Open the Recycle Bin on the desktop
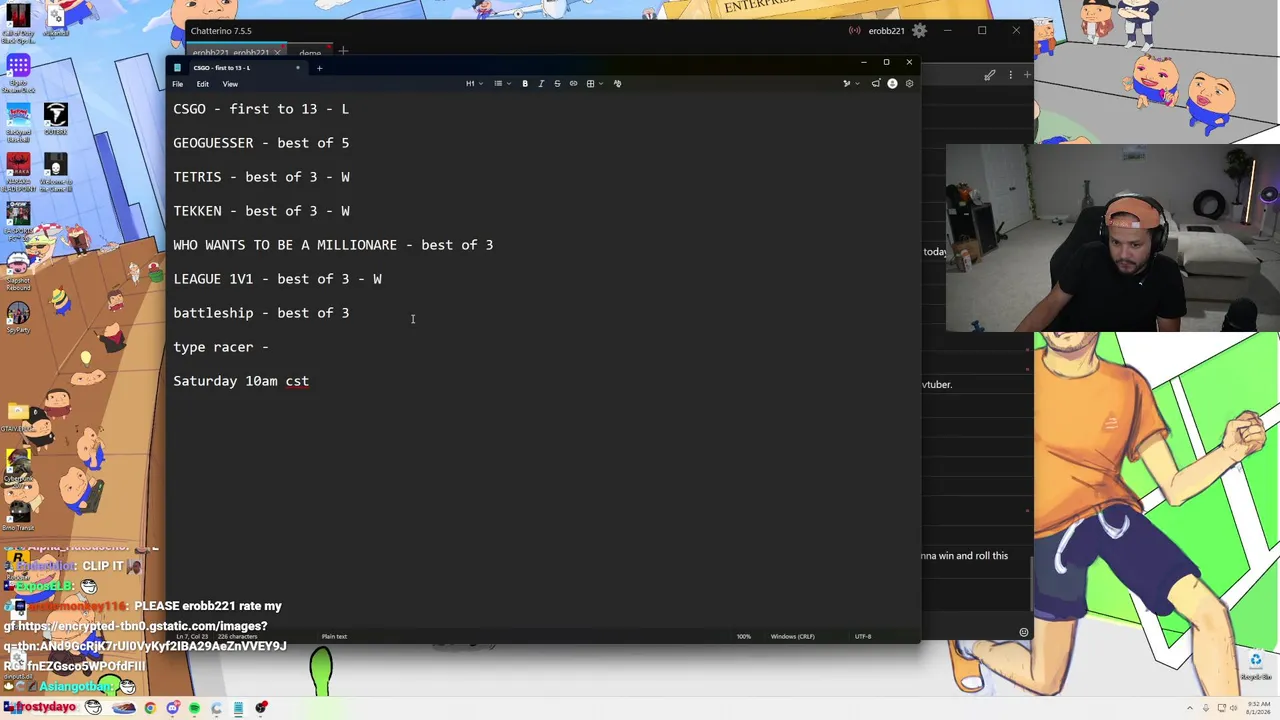 pos(1255,664)
